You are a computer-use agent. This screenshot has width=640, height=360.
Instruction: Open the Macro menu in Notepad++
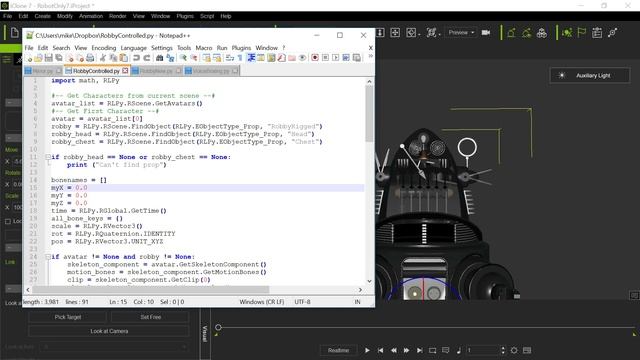click(204, 48)
